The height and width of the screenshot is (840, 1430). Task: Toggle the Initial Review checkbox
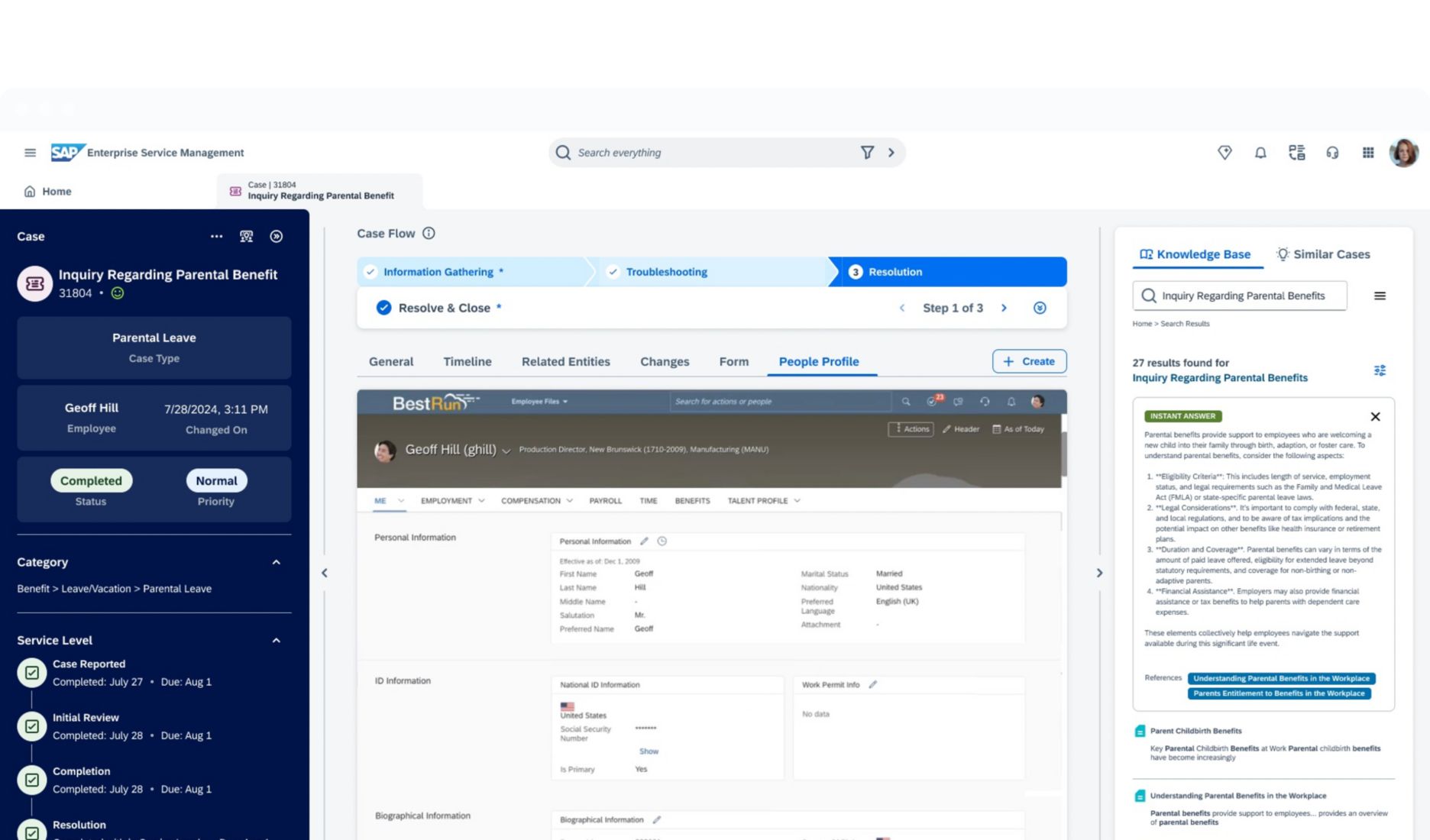pyautogui.click(x=32, y=726)
